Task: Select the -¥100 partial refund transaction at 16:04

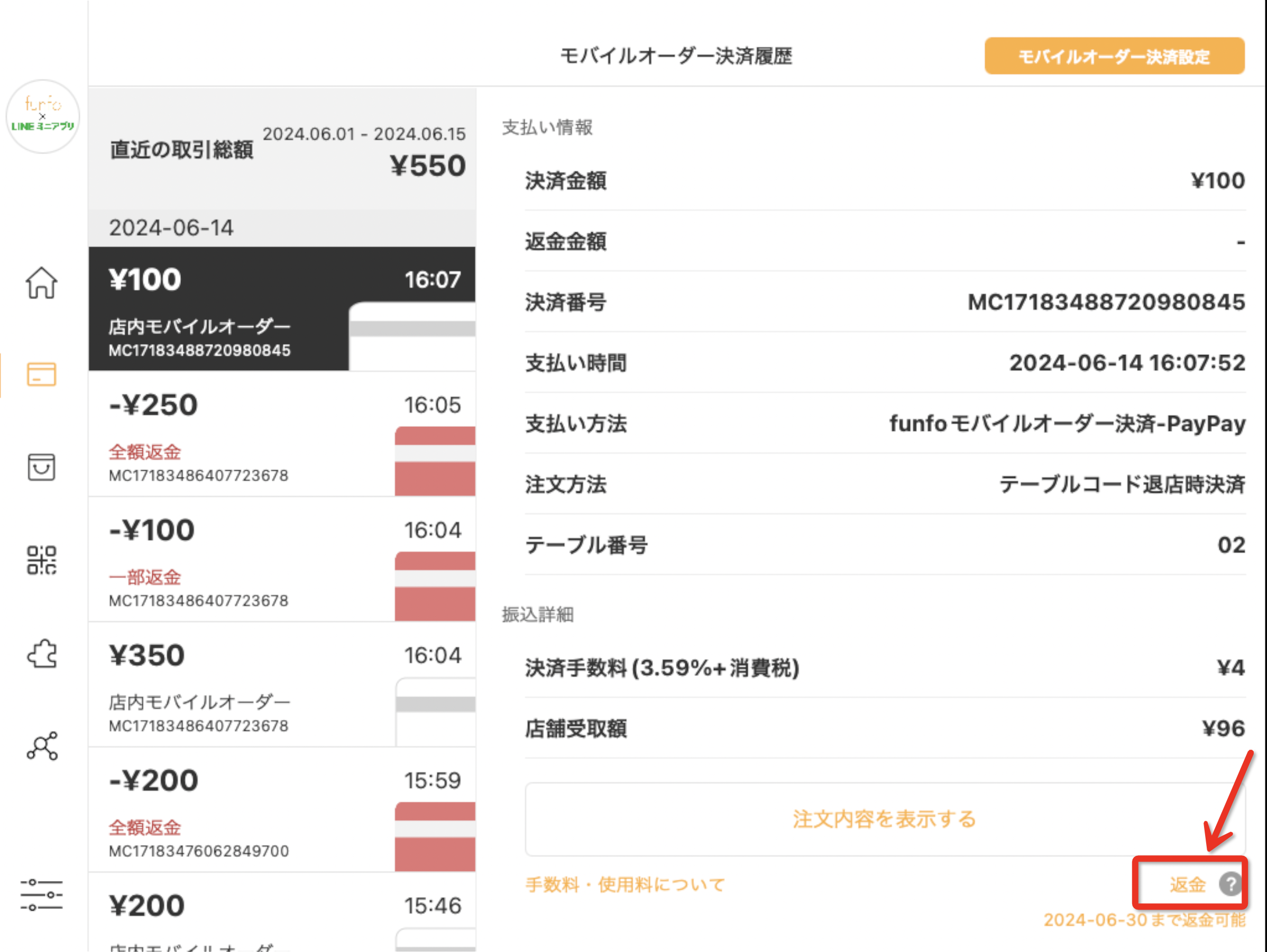Action: pyautogui.click(x=282, y=560)
